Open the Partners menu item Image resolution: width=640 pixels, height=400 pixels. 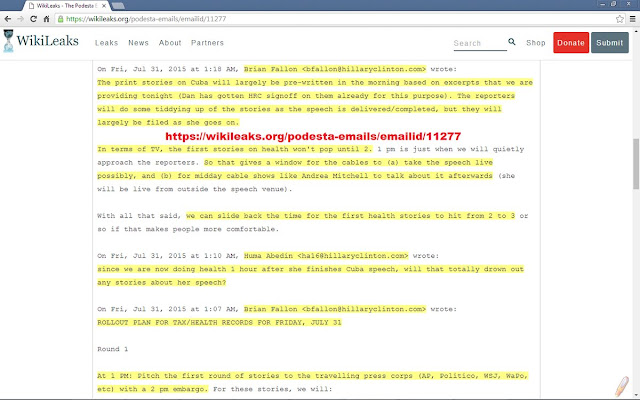(207, 43)
